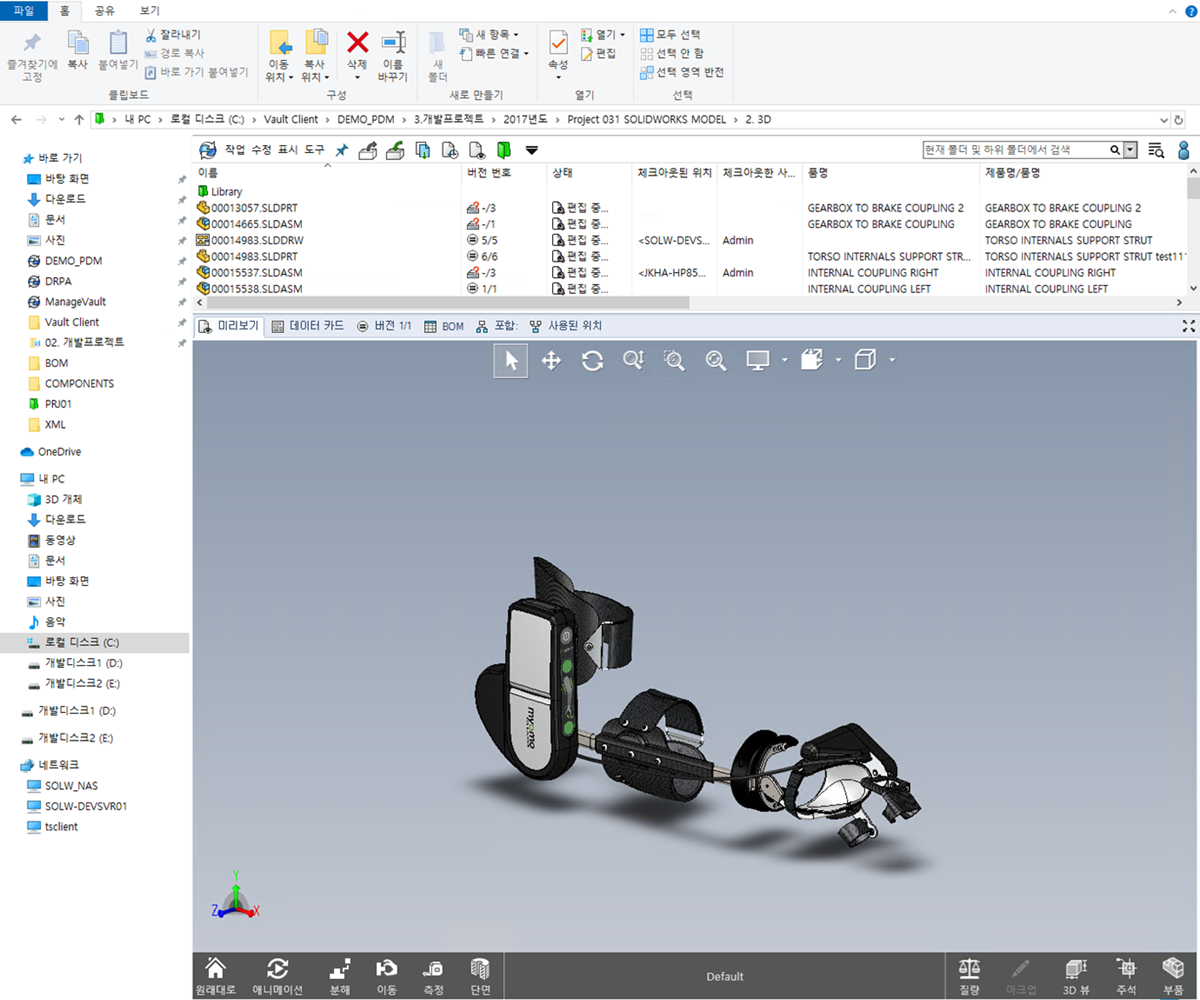Activate the 단면 section view tool
This screenshot has width=1200, height=1000.
(479, 976)
